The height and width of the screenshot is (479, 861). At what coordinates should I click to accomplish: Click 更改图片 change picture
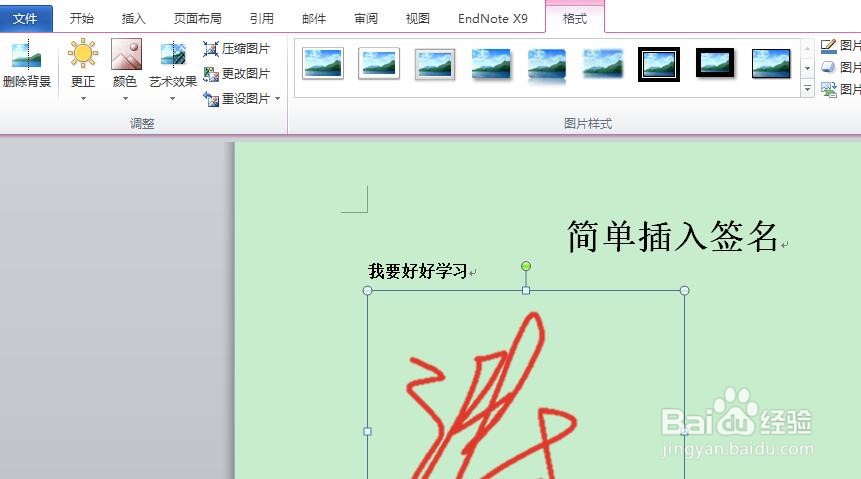pyautogui.click(x=237, y=73)
